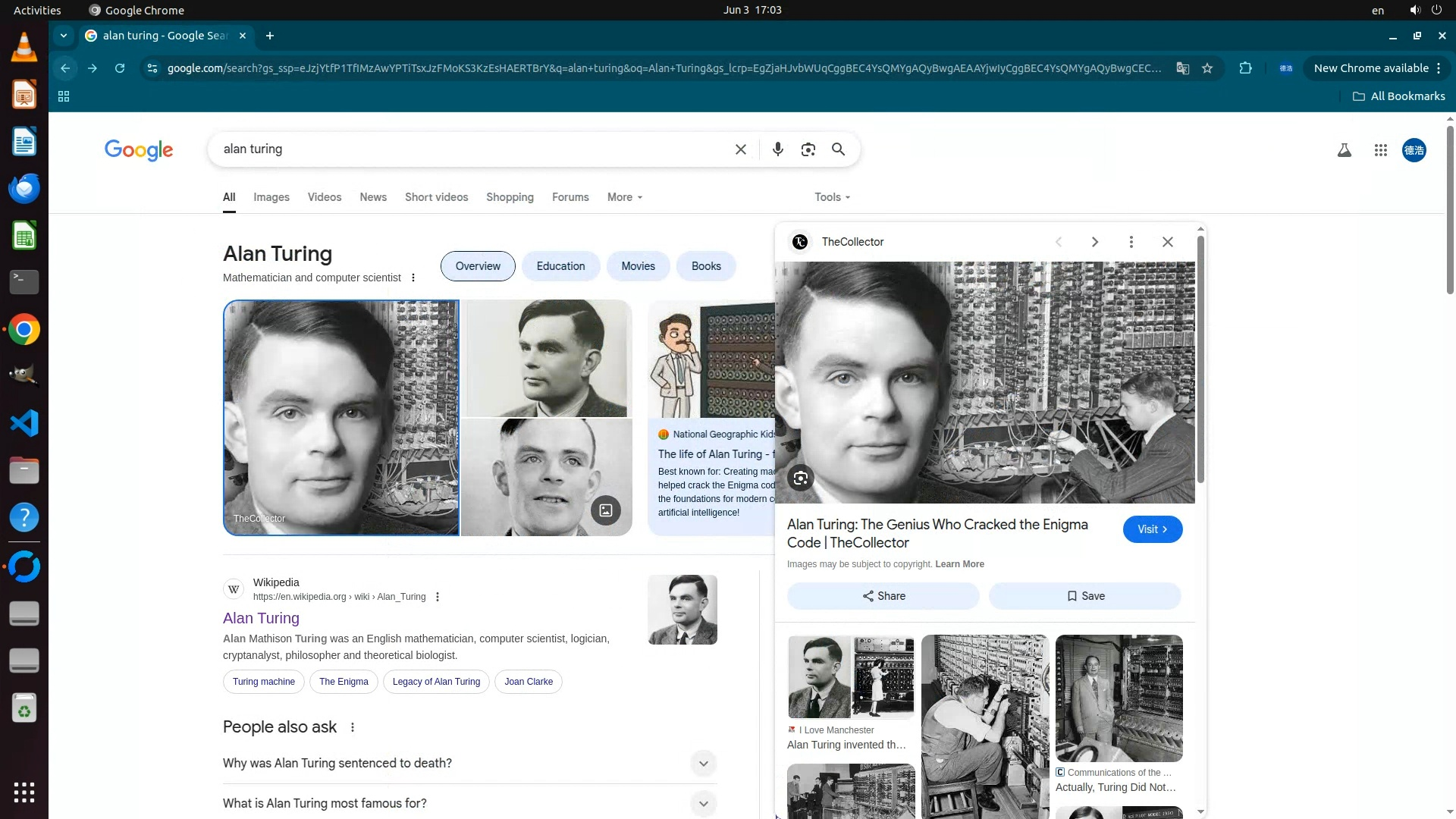The height and width of the screenshot is (819, 1456).
Task: Select the Books filter chip
Action: [705, 266]
